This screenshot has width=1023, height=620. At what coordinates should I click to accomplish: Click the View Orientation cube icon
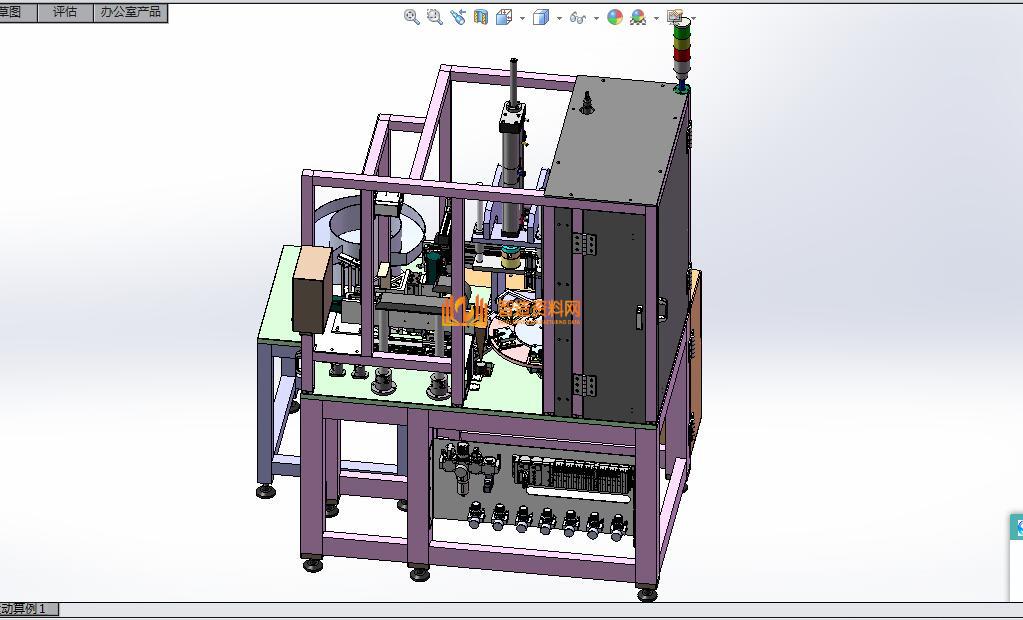(x=504, y=17)
